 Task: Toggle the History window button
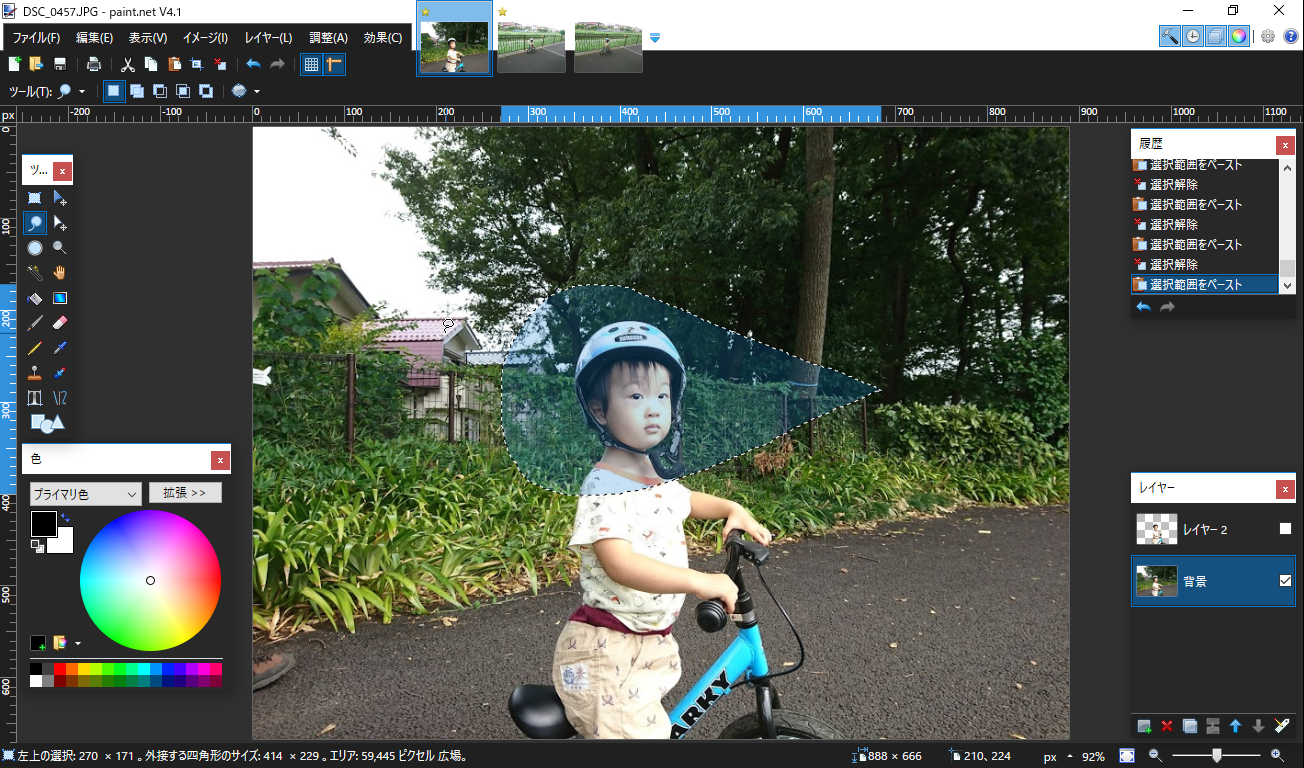coord(1193,37)
